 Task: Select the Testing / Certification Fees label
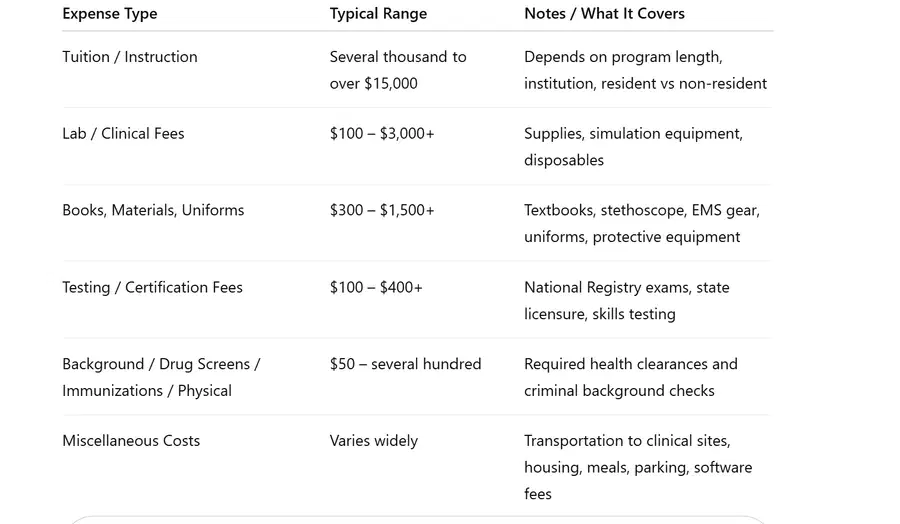[152, 288]
